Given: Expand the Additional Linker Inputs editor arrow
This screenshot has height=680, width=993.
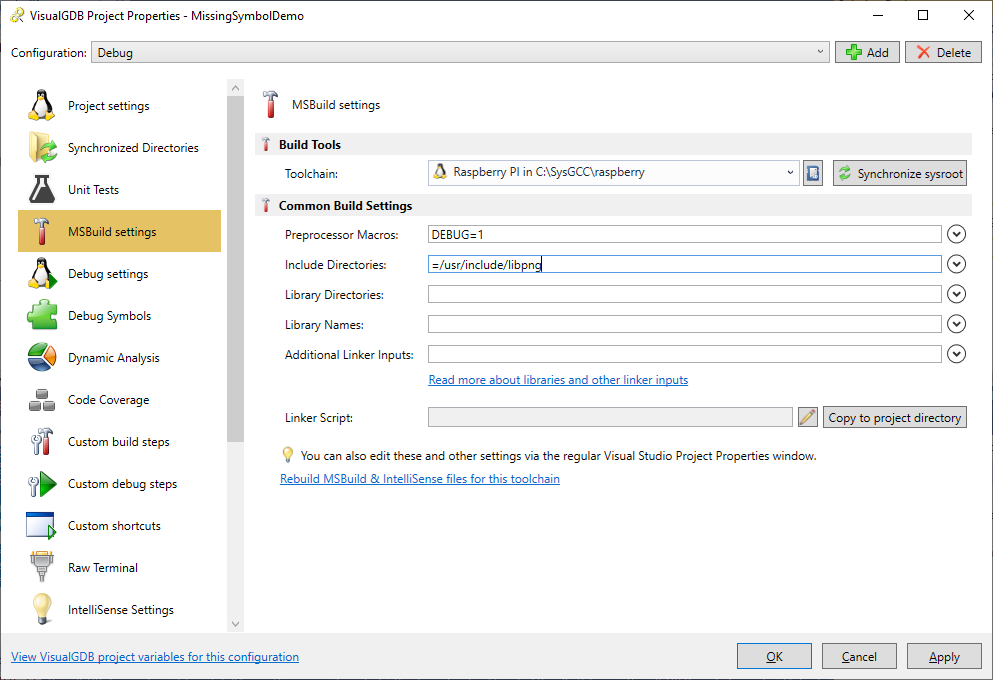Looking at the screenshot, I should coord(956,354).
